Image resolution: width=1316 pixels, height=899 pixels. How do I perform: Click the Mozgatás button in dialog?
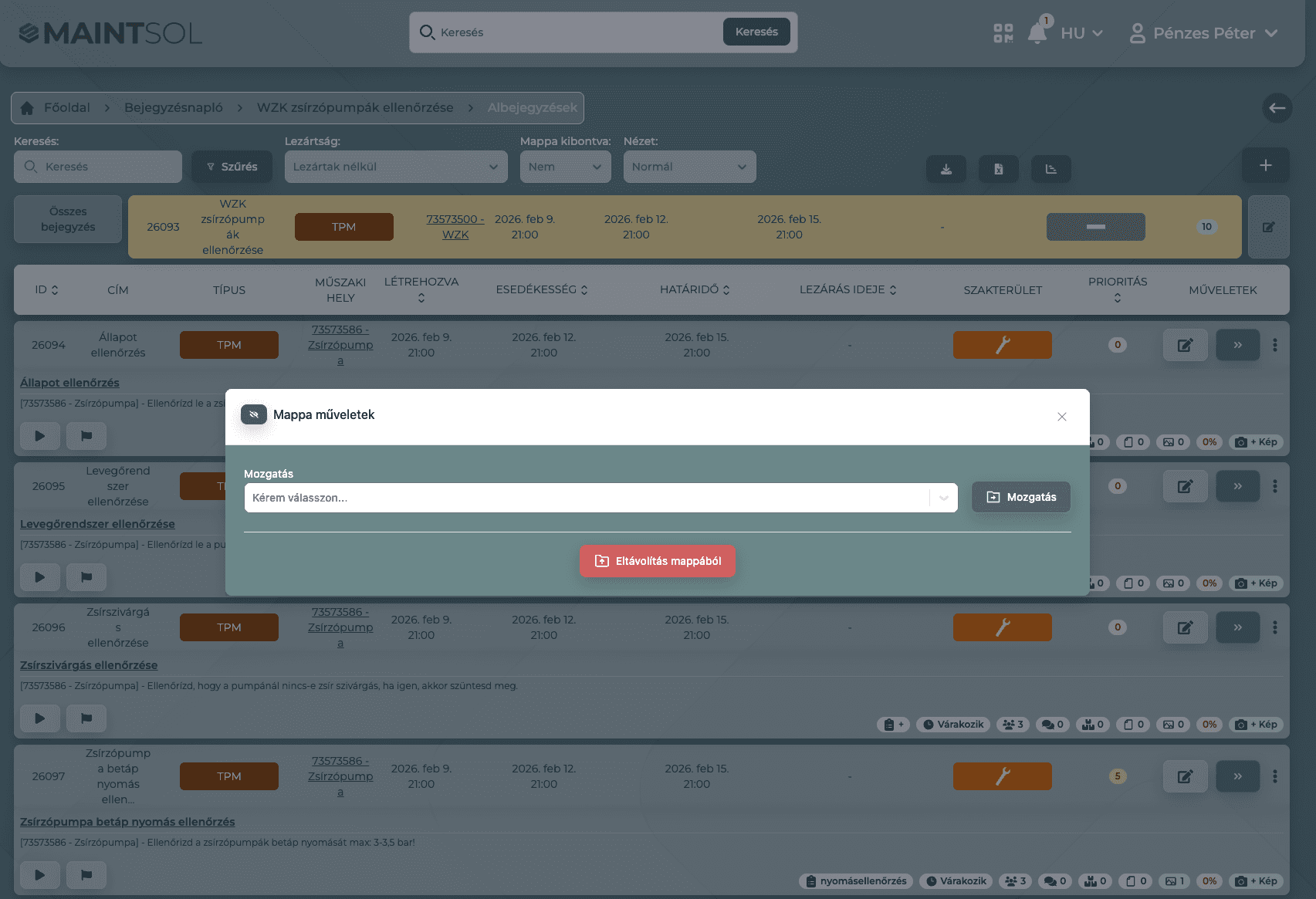pos(1020,497)
